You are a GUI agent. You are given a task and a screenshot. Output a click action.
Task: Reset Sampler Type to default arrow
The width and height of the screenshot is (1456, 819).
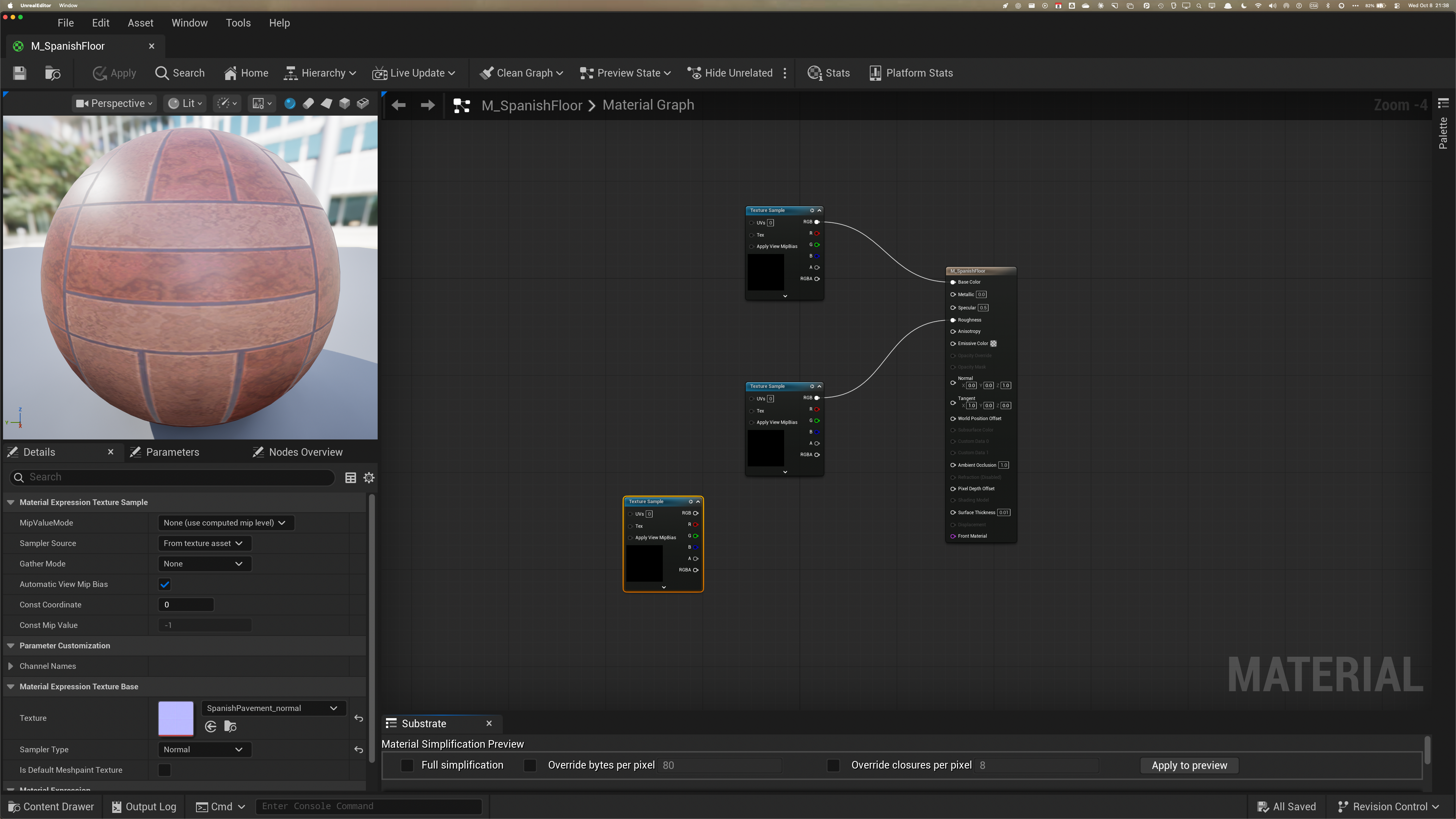(x=358, y=750)
